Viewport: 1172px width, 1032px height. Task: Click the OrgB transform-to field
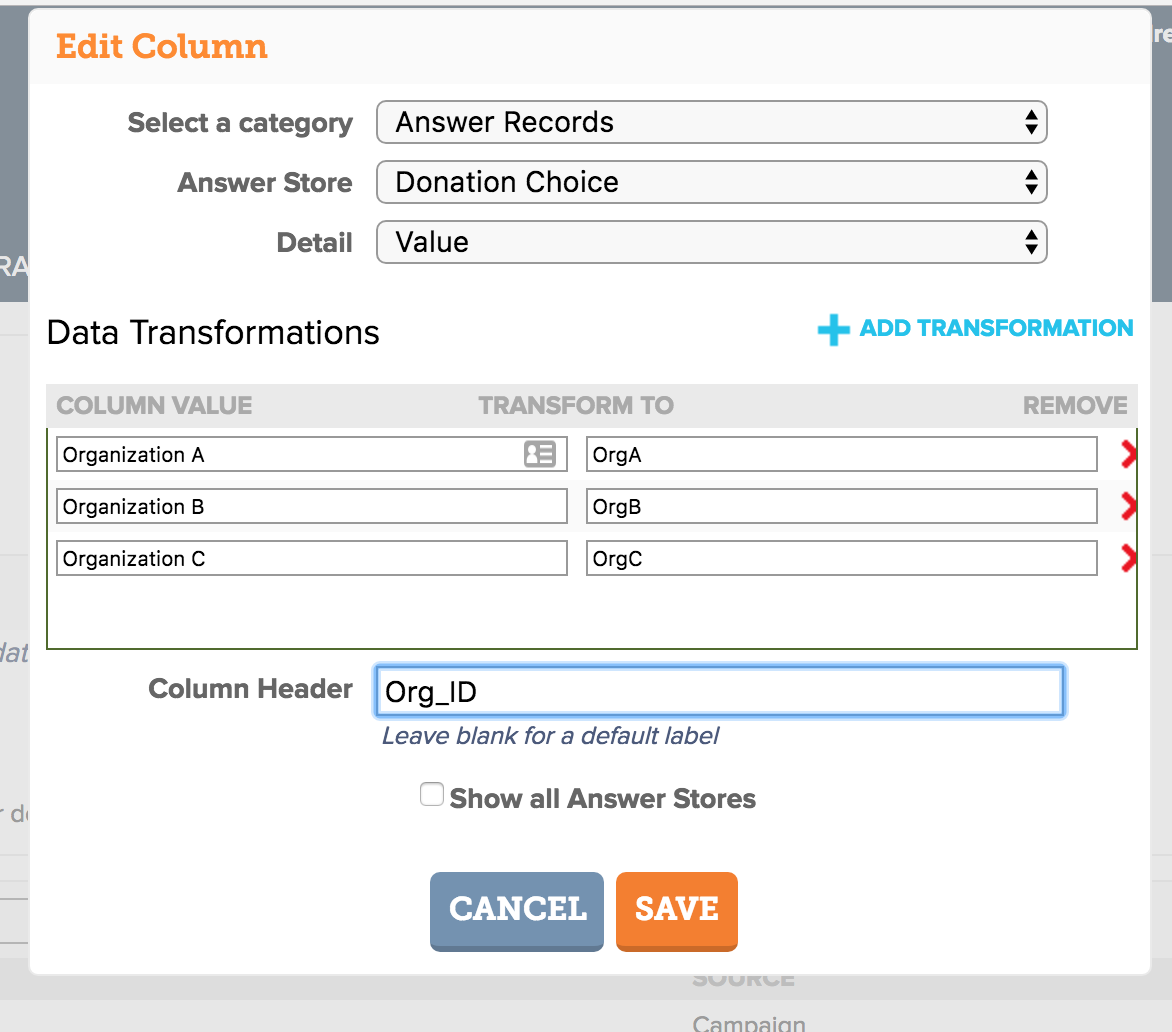[842, 507]
